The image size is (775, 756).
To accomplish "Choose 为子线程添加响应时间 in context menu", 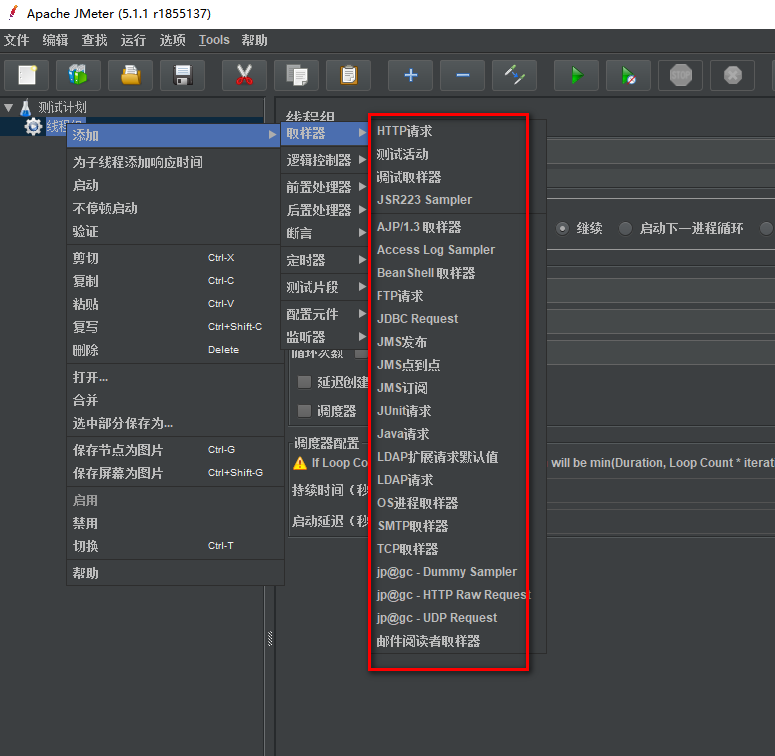I will [173, 162].
